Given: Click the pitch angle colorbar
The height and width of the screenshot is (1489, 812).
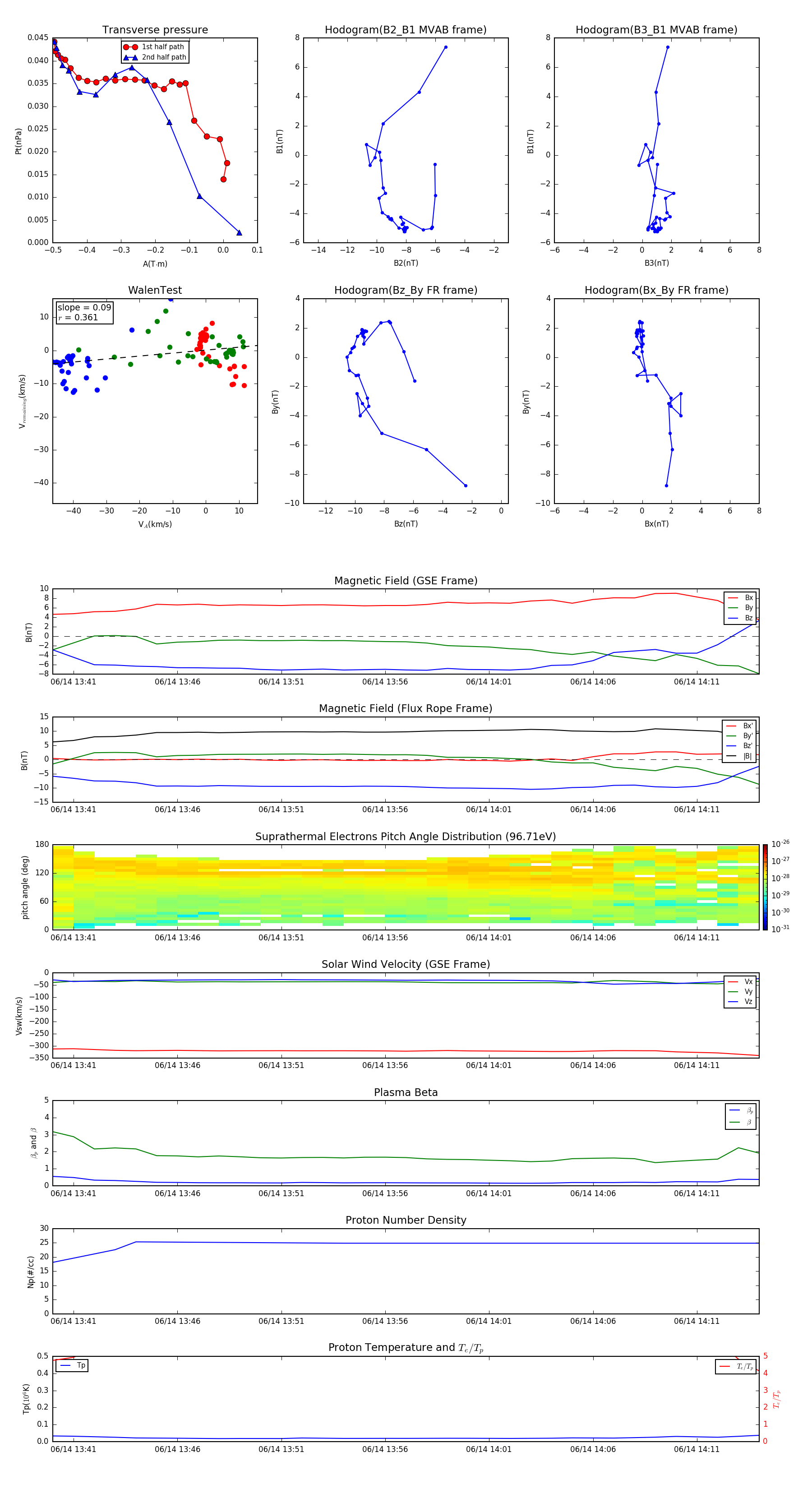Looking at the screenshot, I should [x=765, y=887].
